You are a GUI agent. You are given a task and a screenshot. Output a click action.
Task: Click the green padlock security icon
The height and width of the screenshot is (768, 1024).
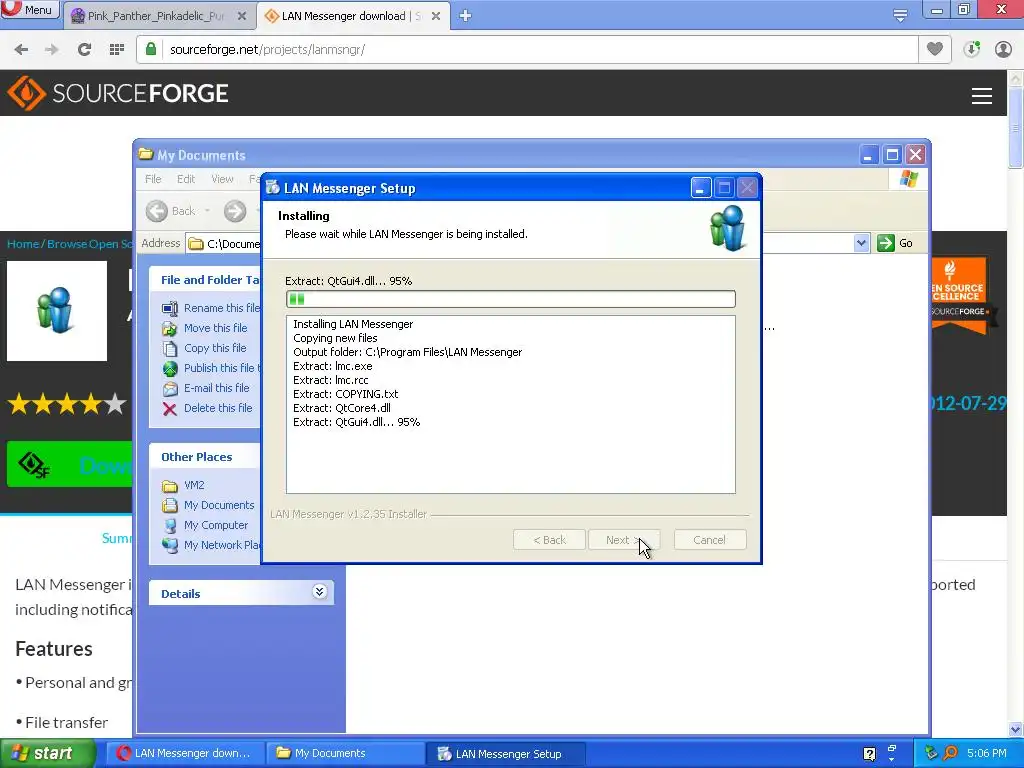coord(151,50)
